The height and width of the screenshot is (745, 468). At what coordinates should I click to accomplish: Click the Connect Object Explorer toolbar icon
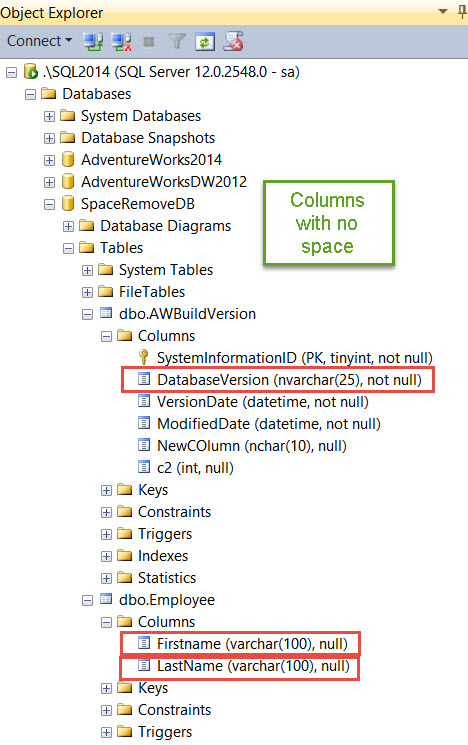click(x=93, y=42)
